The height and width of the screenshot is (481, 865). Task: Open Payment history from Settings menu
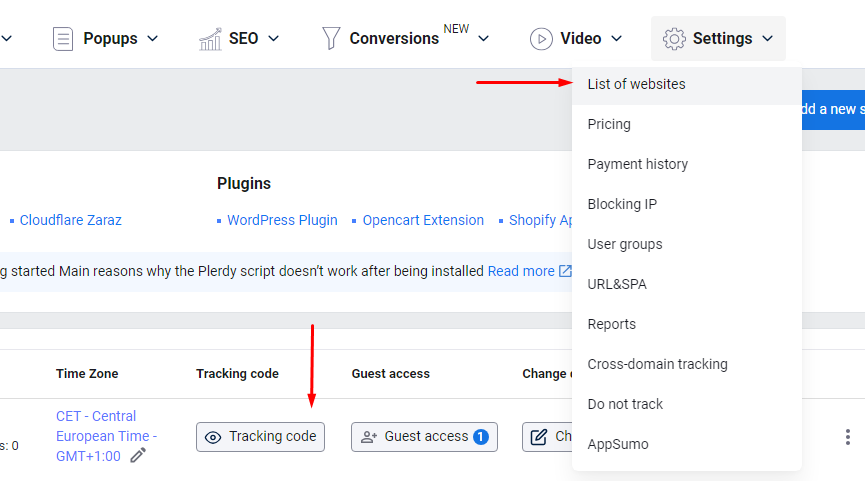point(637,164)
